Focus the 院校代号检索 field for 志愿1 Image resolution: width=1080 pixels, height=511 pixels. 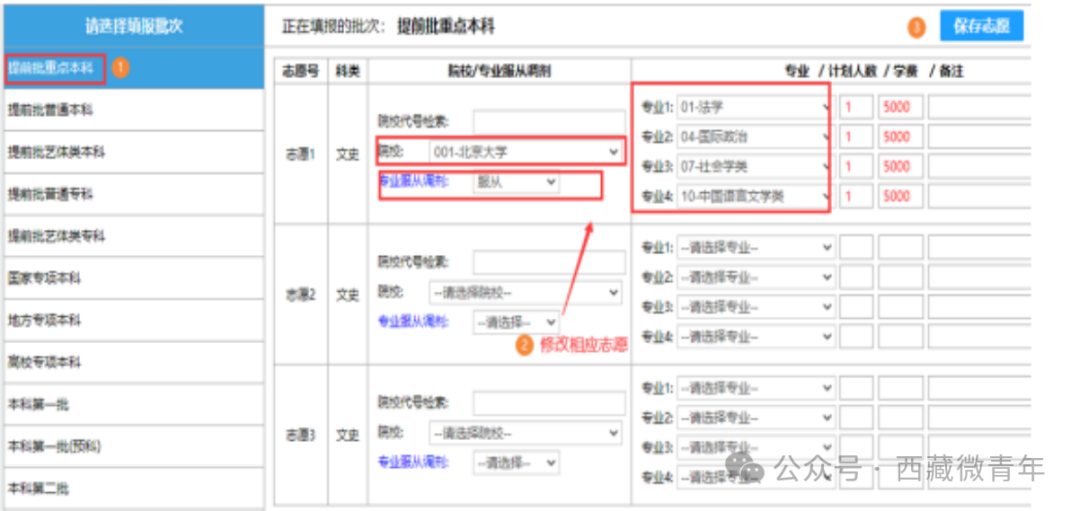coord(549,122)
